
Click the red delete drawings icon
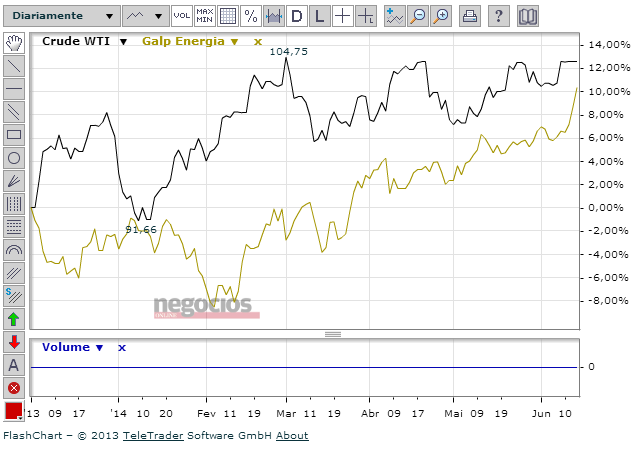[x=14, y=388]
